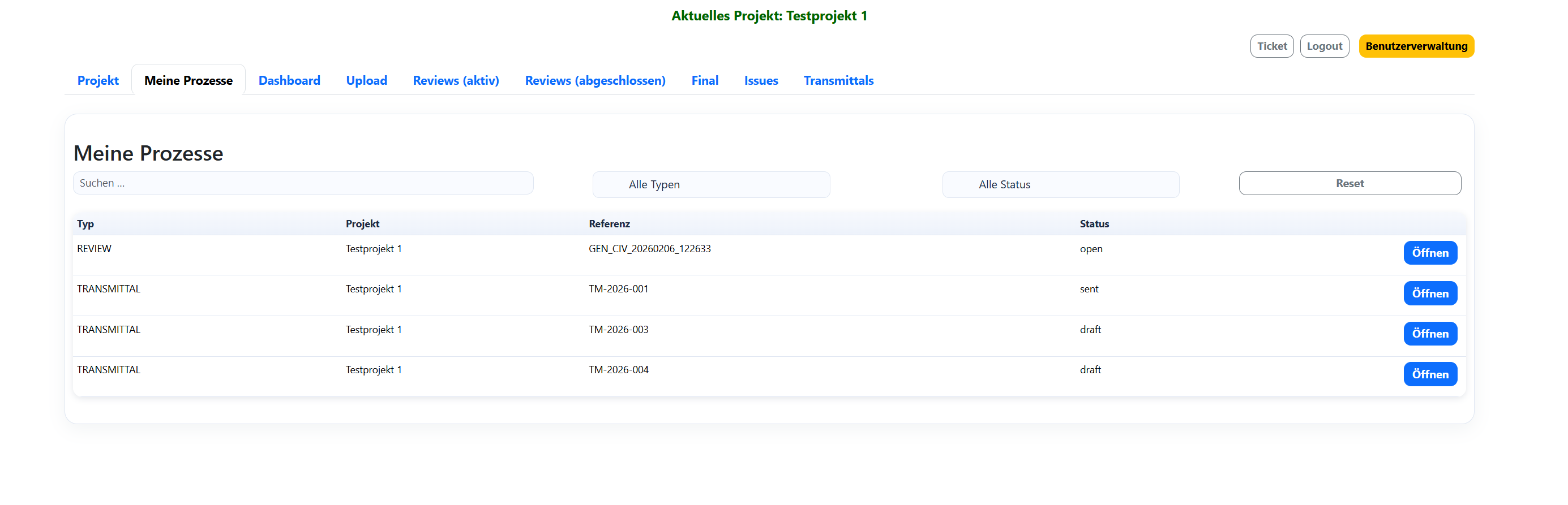Select the Meine Prozesse tab
Screen dimensions: 1568x505
pos(188,80)
